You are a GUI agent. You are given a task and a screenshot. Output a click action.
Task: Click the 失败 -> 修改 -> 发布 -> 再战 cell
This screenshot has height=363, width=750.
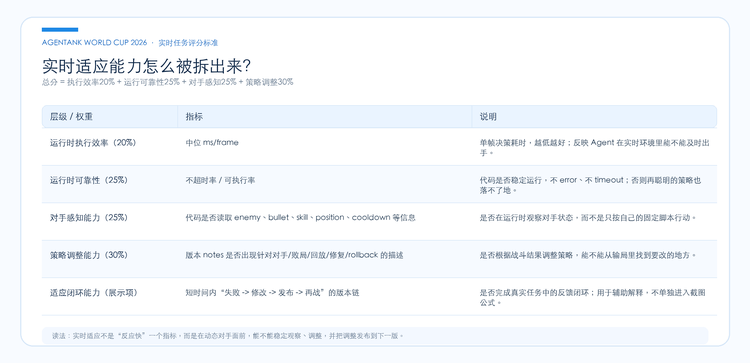pyautogui.click(x=272, y=293)
